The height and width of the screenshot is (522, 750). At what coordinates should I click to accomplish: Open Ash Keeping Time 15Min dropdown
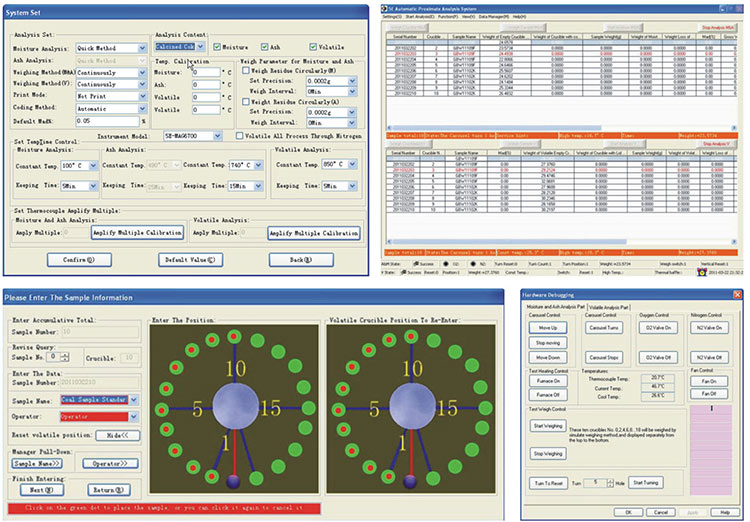(x=258, y=186)
